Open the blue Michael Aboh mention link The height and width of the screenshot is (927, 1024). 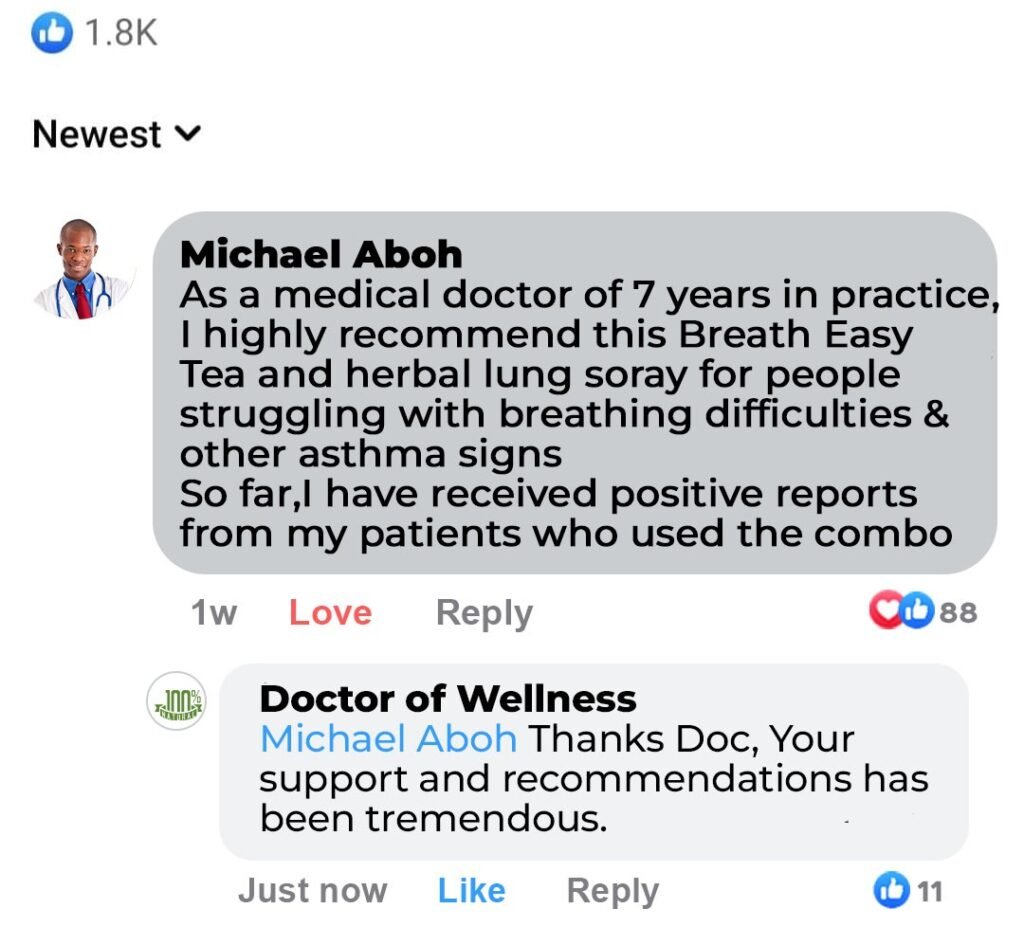388,739
